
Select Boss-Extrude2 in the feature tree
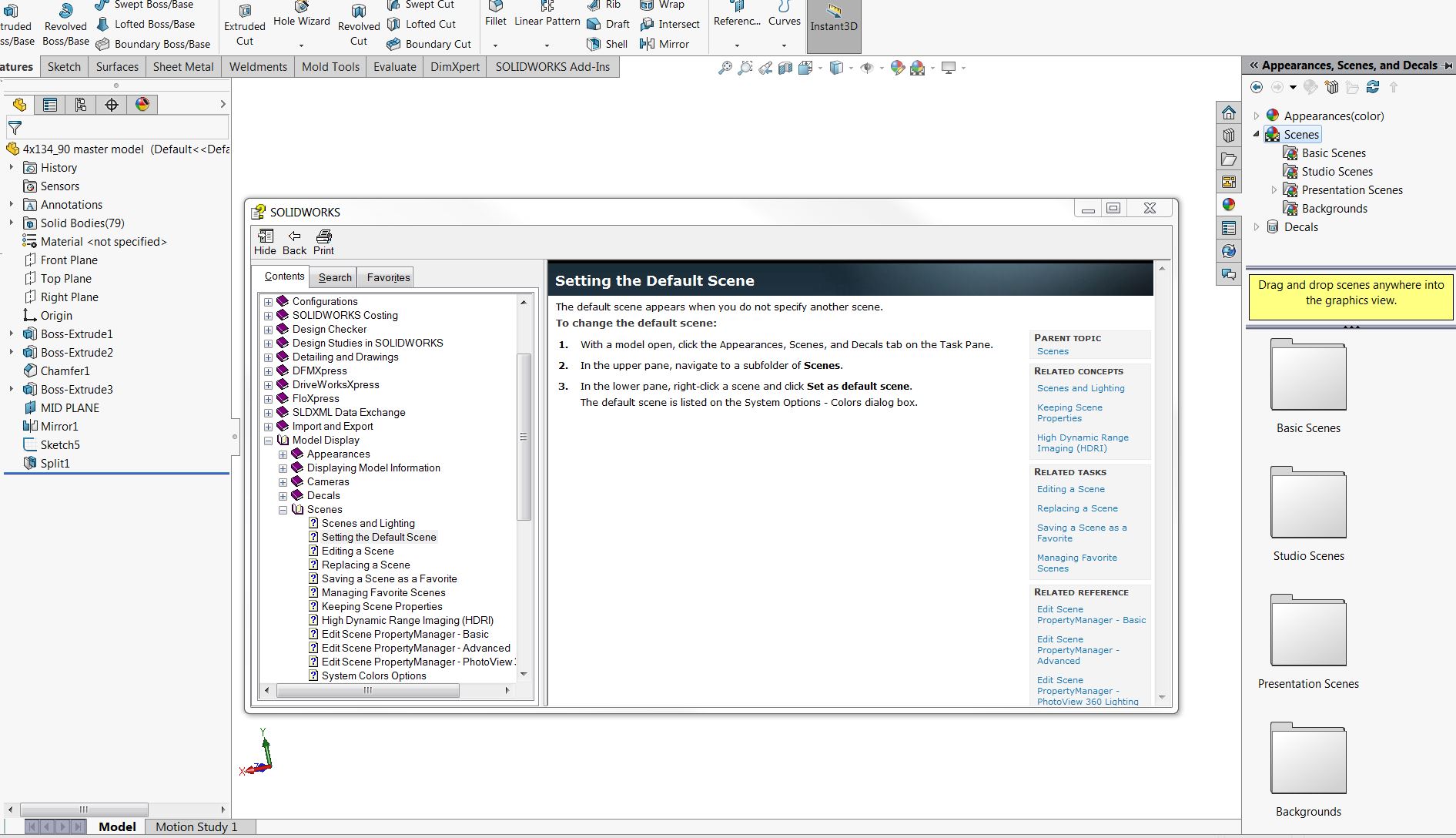(76, 353)
